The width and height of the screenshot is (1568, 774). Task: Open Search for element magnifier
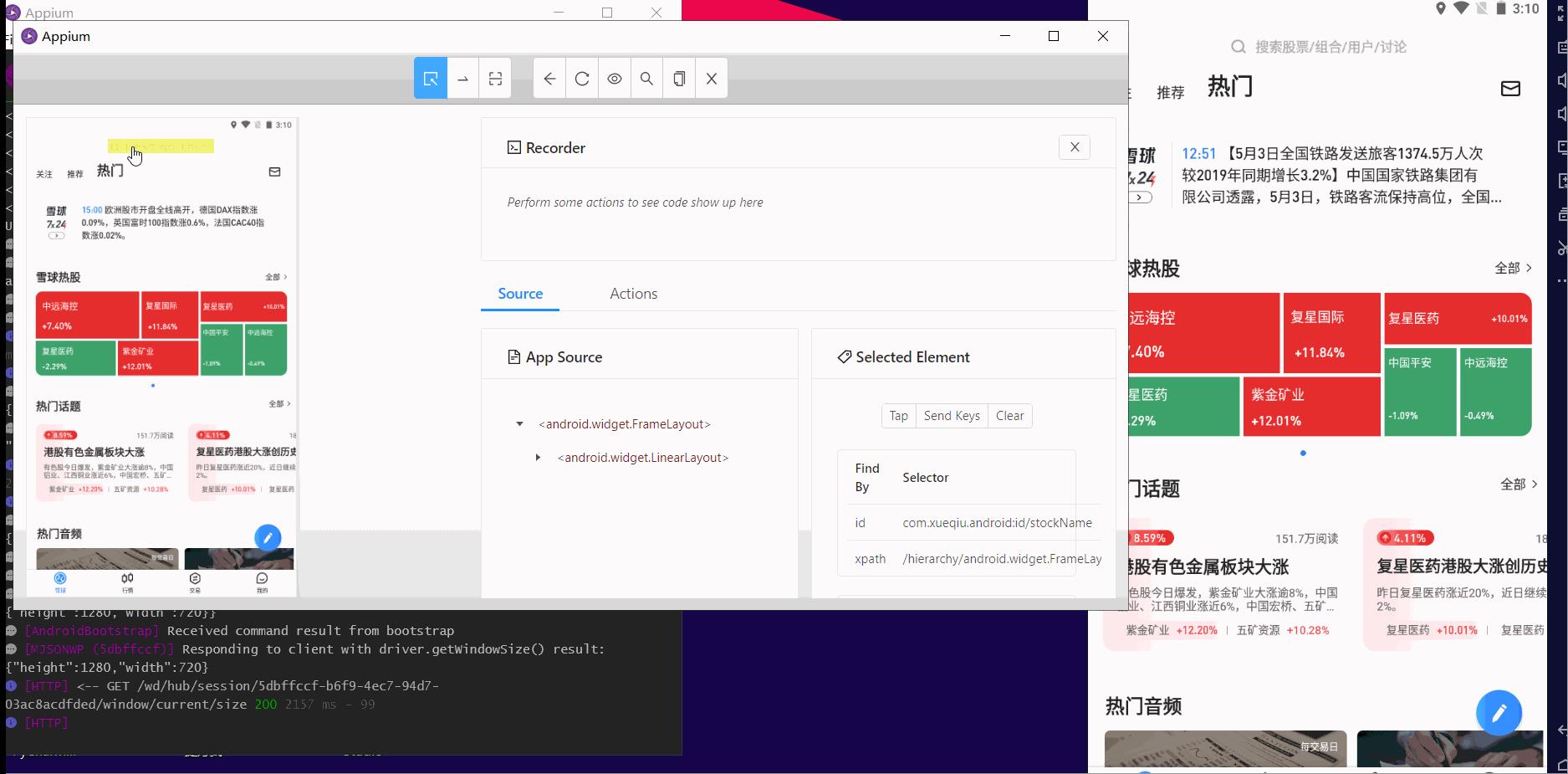(646, 79)
